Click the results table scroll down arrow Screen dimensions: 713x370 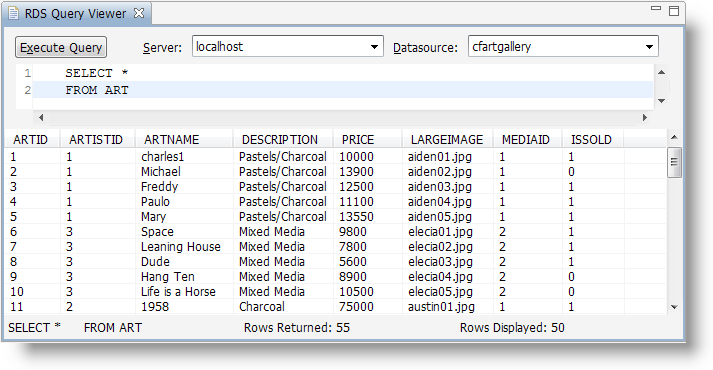pos(674,307)
